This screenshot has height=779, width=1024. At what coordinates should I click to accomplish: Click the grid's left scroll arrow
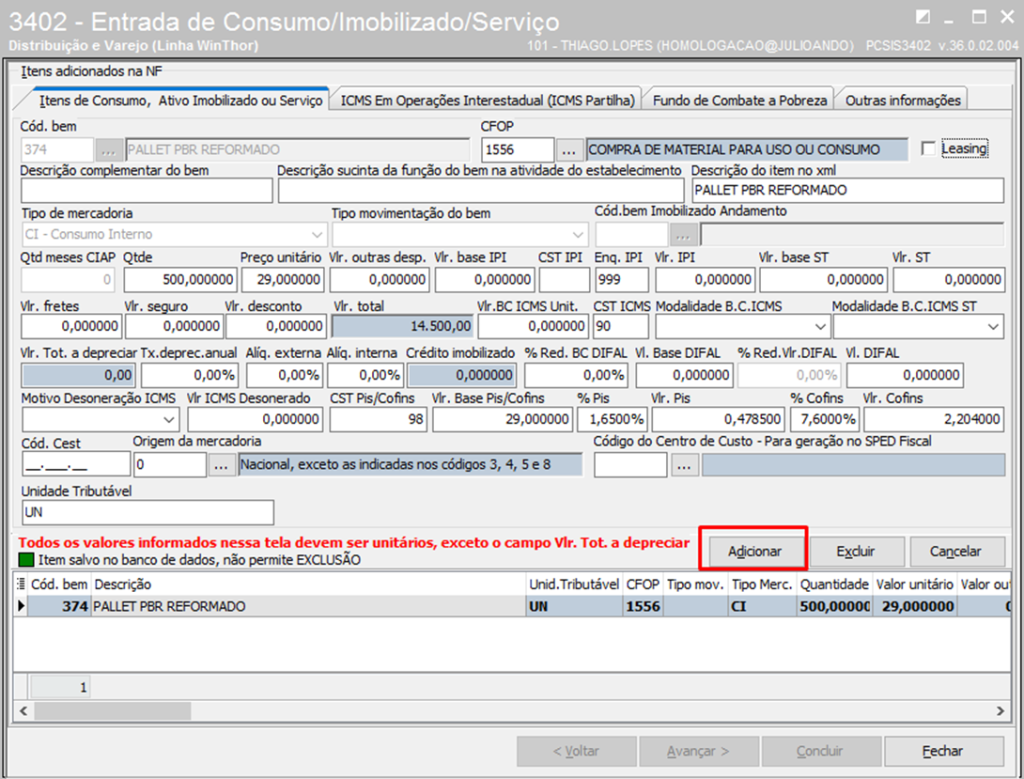(x=22, y=710)
